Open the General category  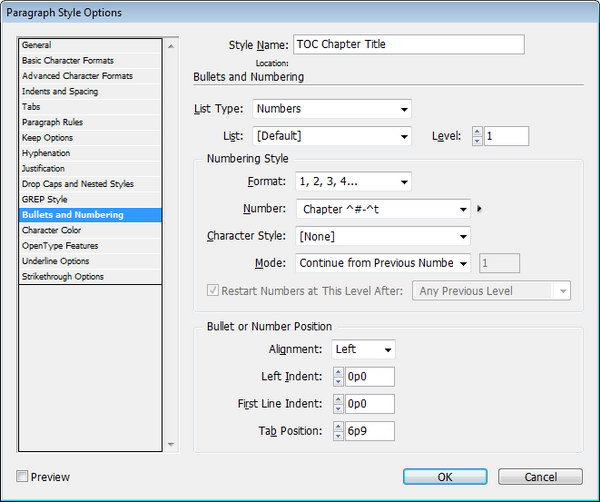(x=90, y=45)
